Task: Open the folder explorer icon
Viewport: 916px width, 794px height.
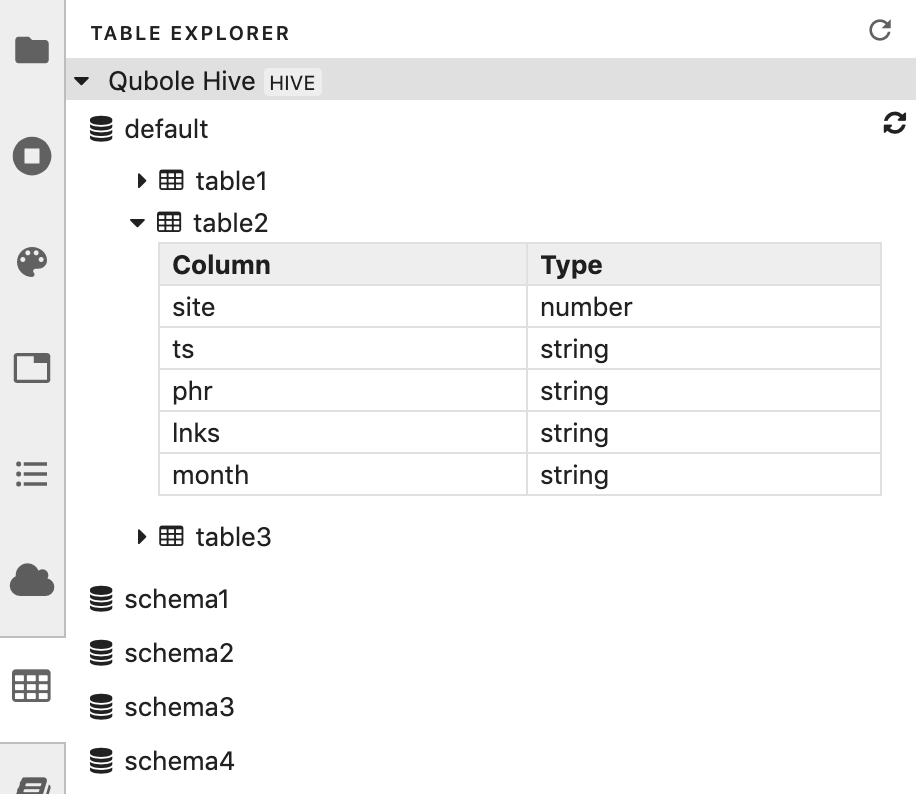Action: point(31,48)
